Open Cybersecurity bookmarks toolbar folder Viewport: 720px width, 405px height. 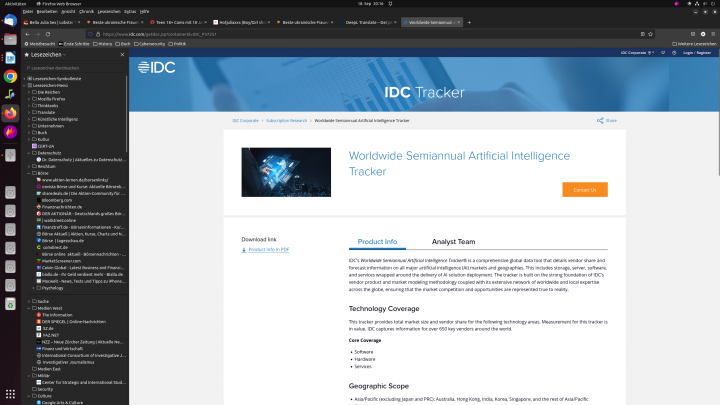[149, 44]
